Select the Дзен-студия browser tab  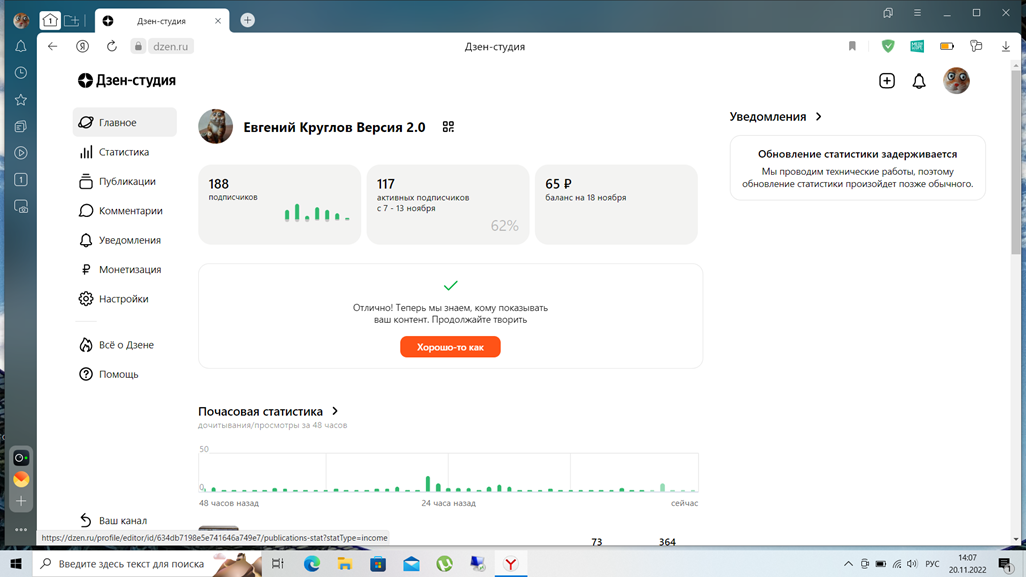(x=162, y=21)
